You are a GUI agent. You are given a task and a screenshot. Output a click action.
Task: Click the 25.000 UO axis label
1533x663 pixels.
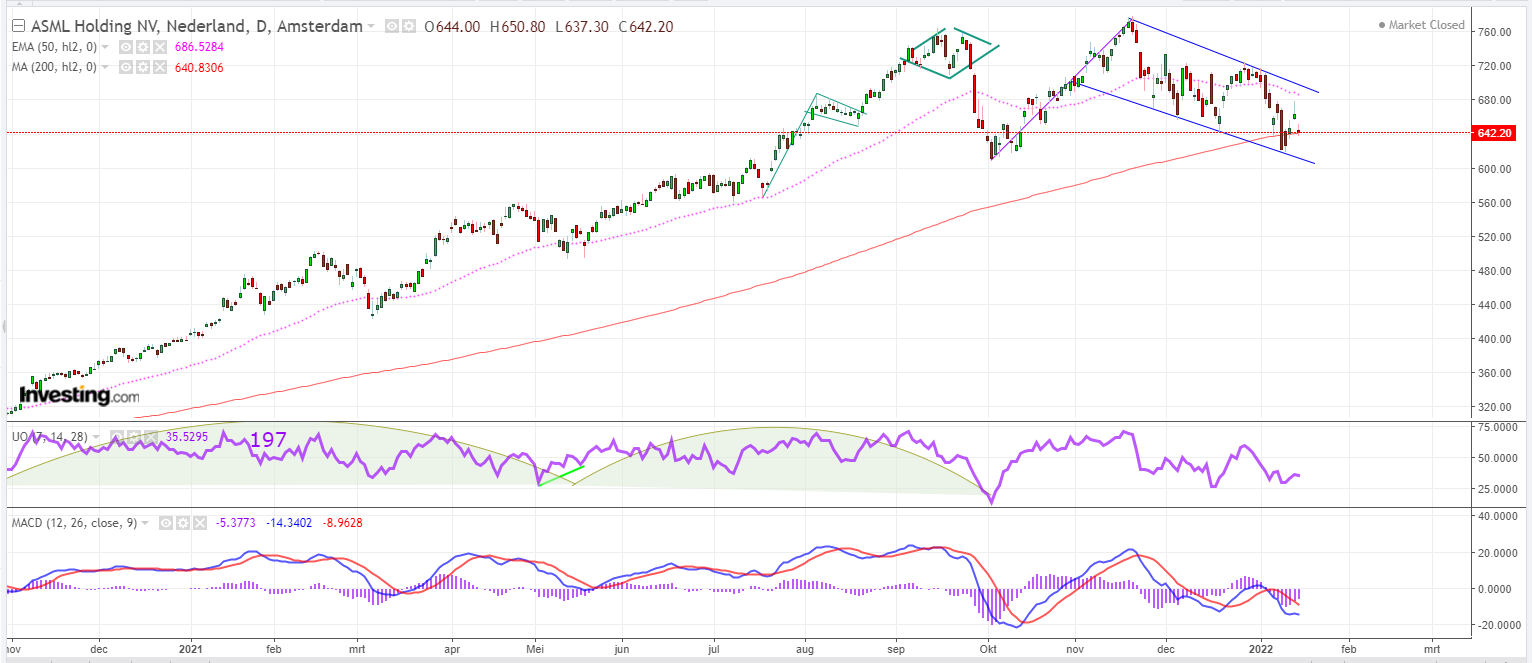[x=1497, y=489]
